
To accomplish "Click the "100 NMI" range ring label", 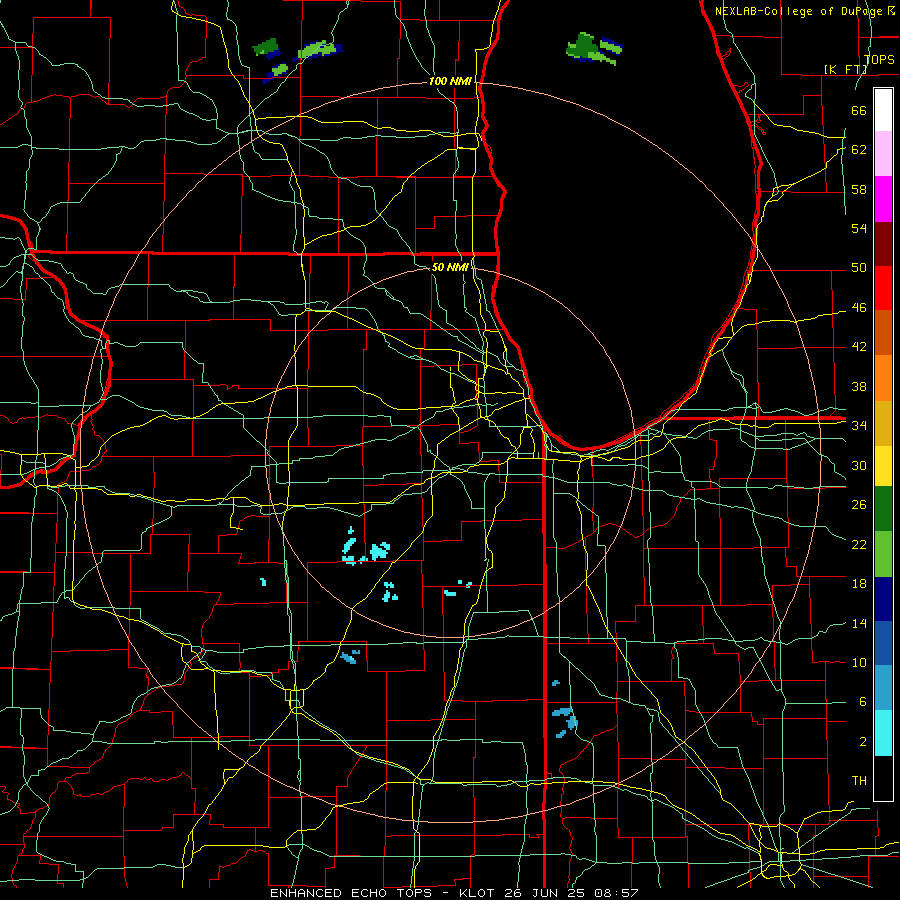I will [450, 81].
